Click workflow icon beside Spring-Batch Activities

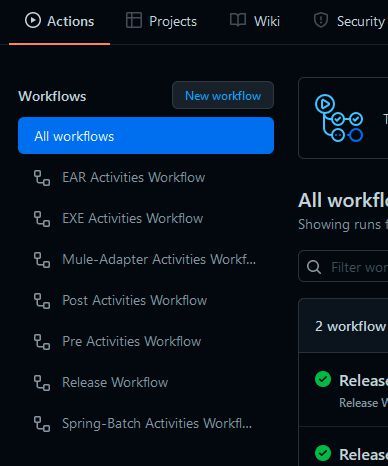click(42, 424)
